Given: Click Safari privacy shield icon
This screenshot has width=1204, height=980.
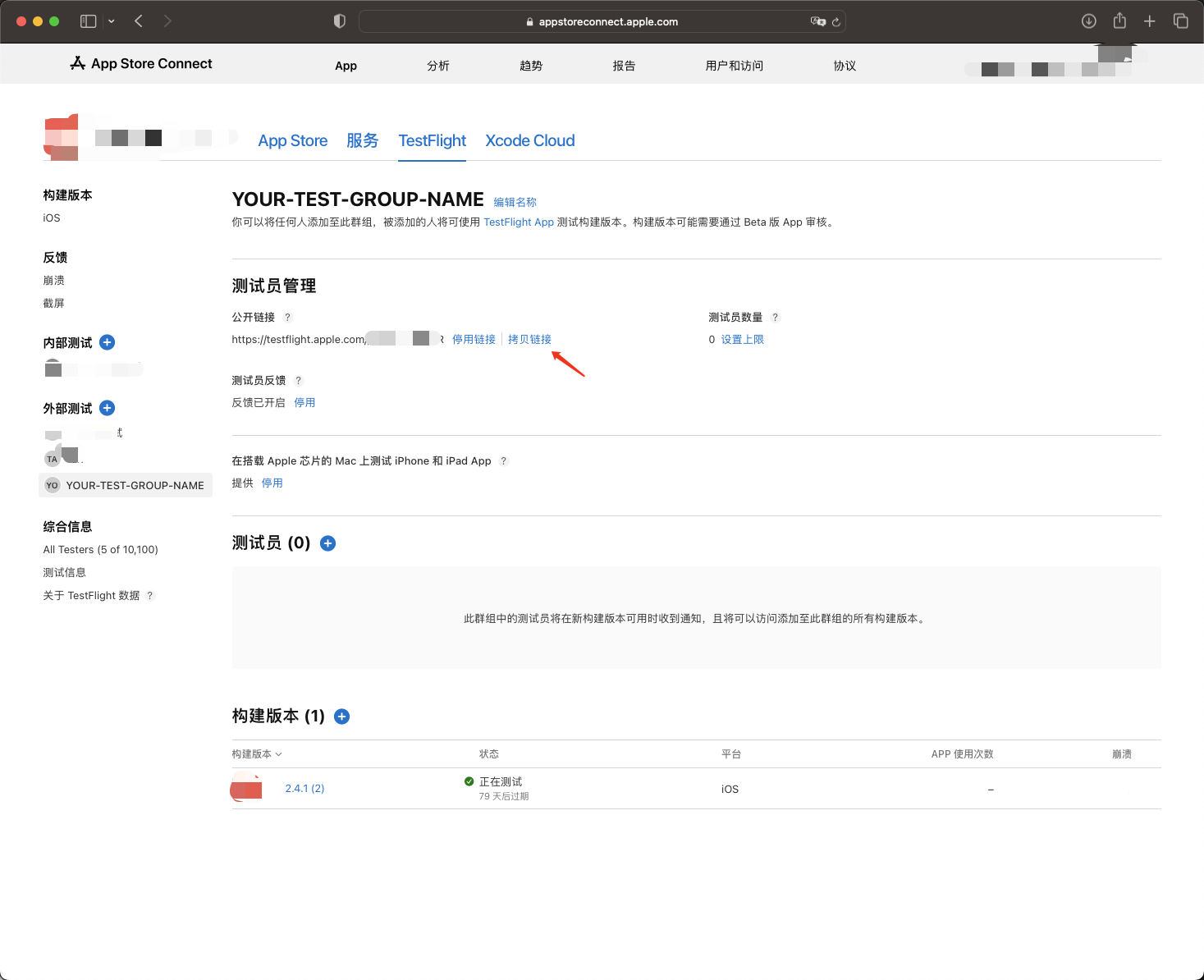Looking at the screenshot, I should [x=340, y=21].
